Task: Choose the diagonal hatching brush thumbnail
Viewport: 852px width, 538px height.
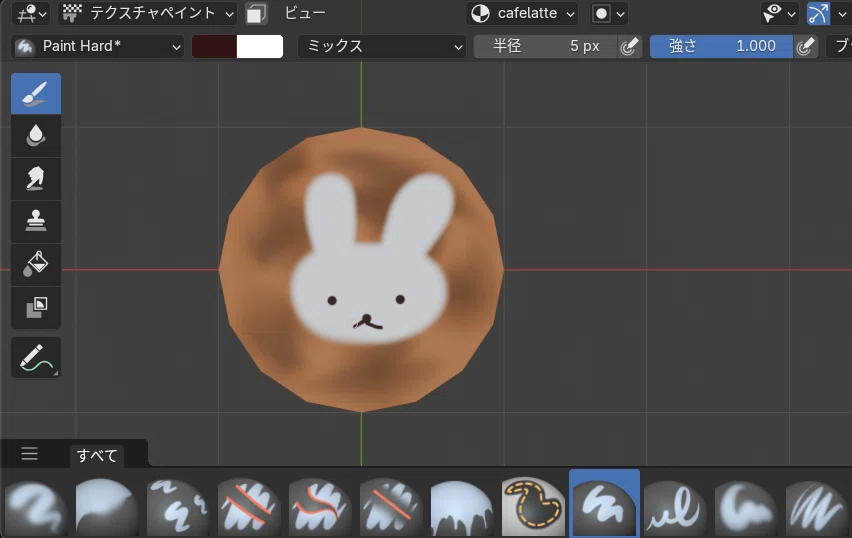Action: [817, 508]
